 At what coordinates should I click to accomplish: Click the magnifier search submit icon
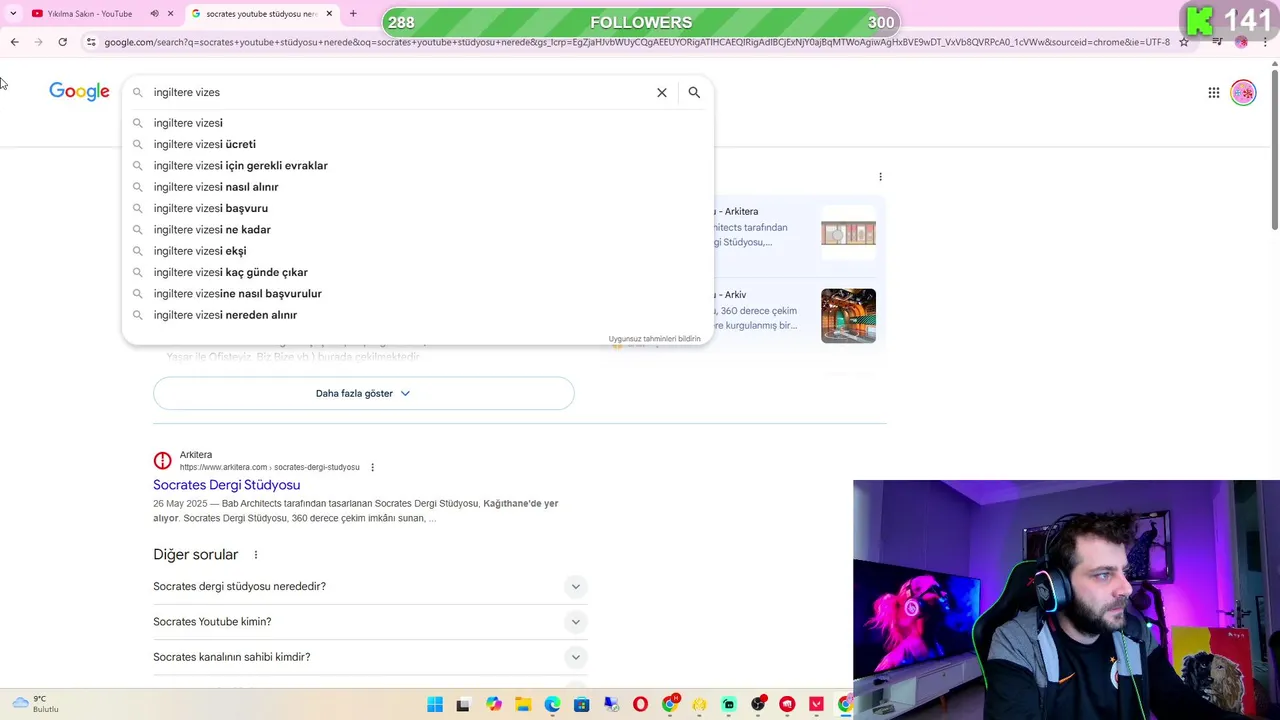[694, 92]
